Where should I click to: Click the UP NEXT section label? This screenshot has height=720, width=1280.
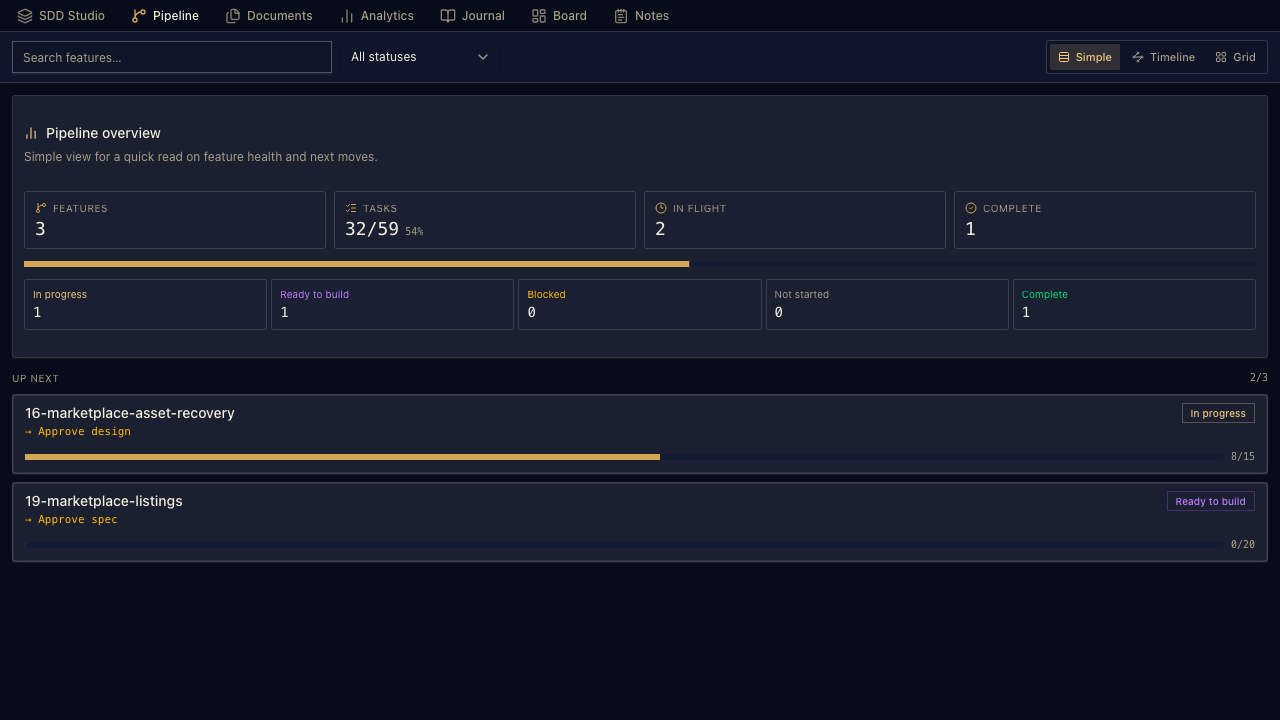[36, 379]
